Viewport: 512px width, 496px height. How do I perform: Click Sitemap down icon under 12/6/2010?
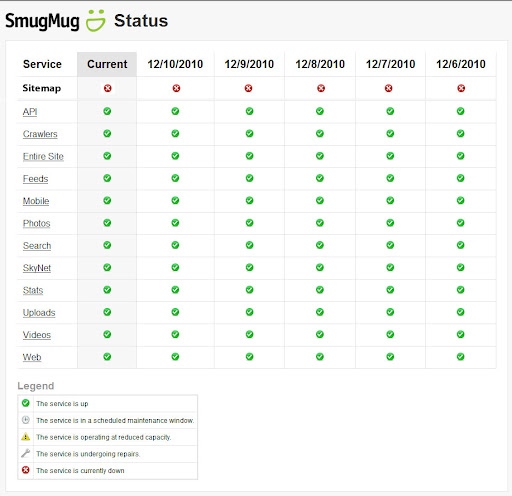461,88
